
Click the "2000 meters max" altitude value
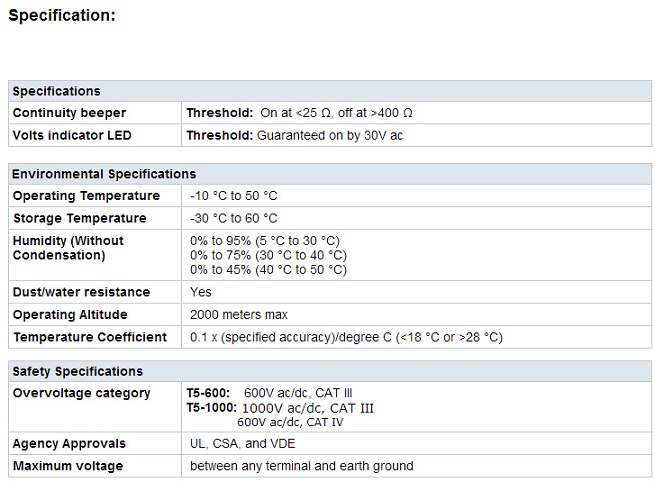pos(239,314)
